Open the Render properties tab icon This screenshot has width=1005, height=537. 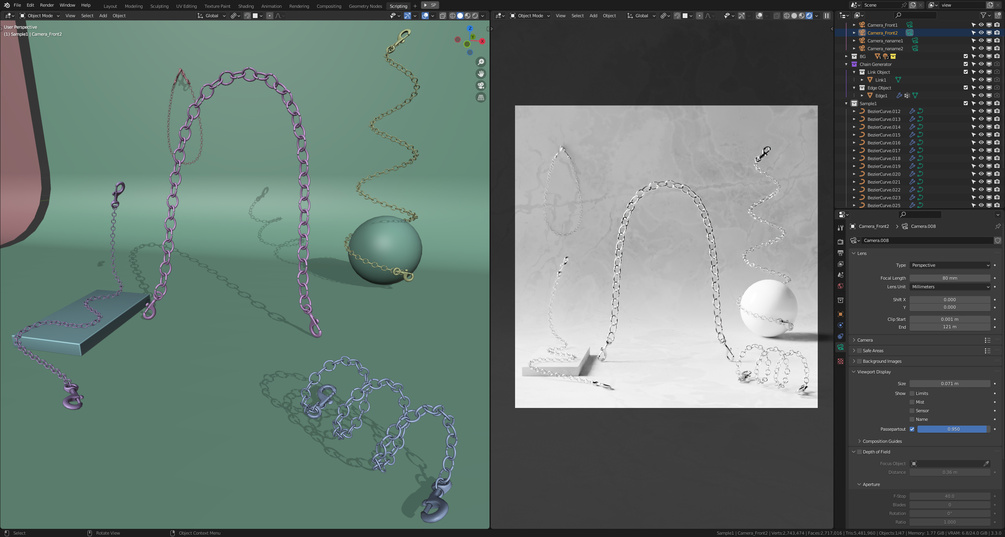point(840,242)
